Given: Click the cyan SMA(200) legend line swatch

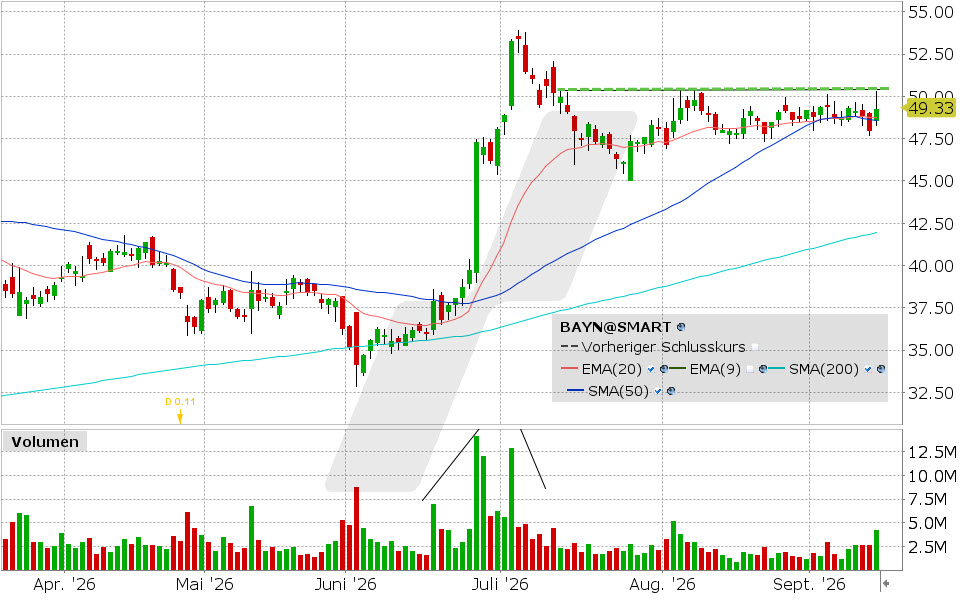Looking at the screenshot, I should [x=776, y=369].
